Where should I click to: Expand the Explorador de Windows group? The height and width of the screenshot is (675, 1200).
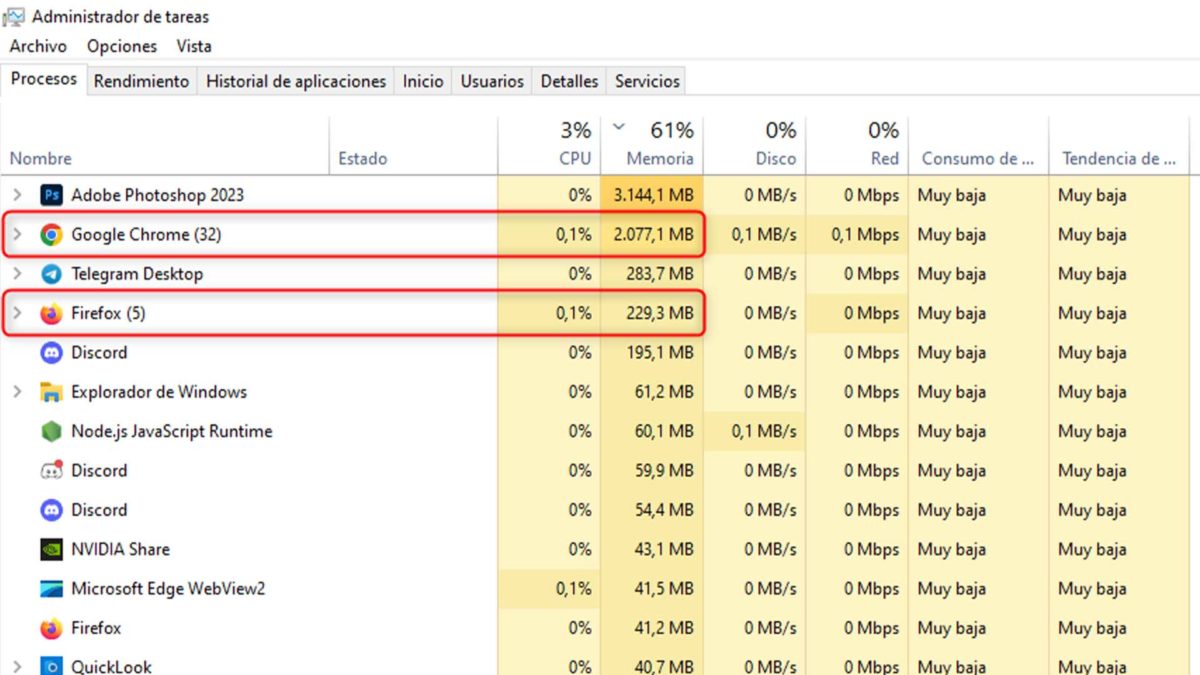(16, 392)
